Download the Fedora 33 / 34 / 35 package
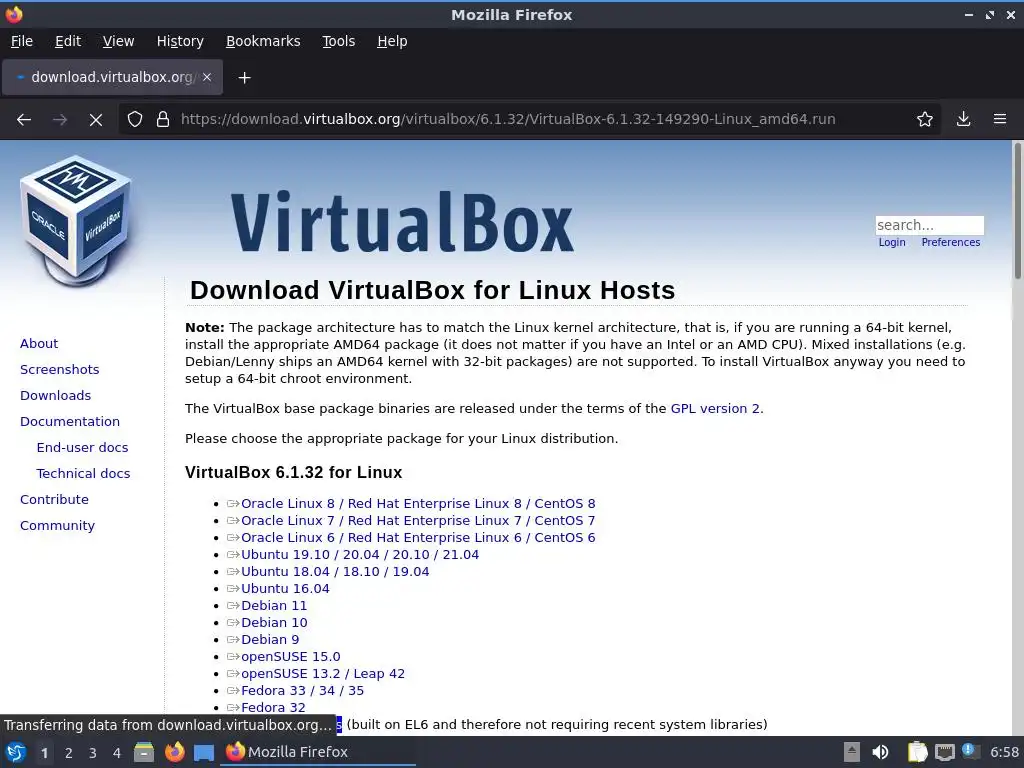1024x768 pixels. [302, 690]
